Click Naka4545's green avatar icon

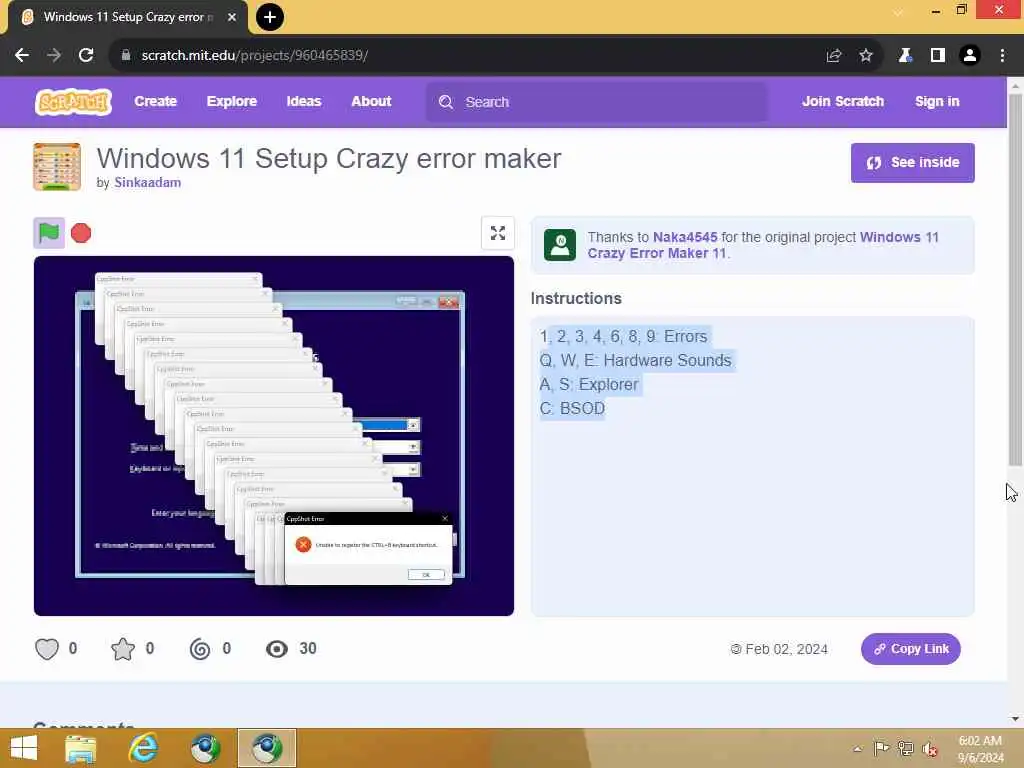(560, 245)
